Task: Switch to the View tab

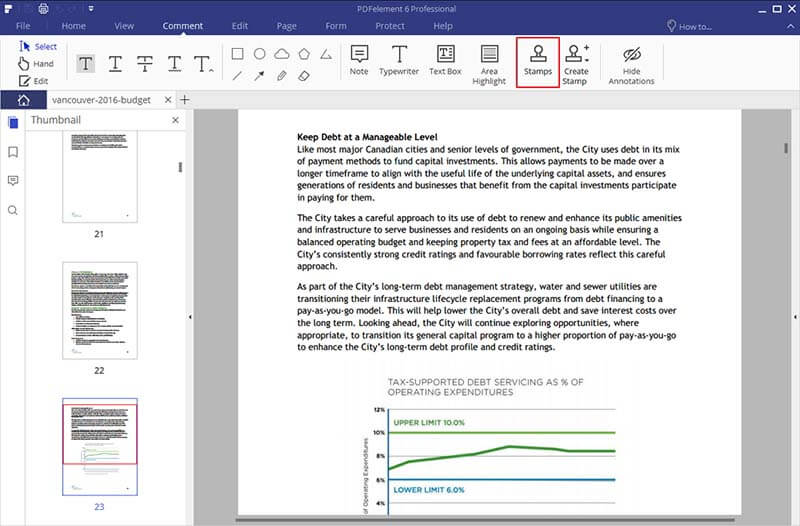Action: tap(124, 26)
